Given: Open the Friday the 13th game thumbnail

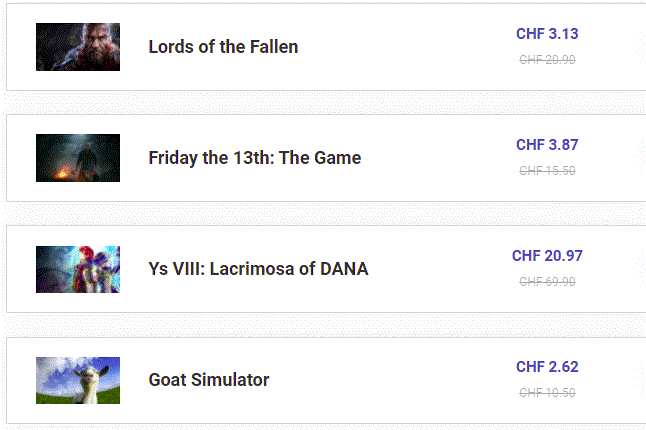Looking at the screenshot, I should [x=78, y=158].
